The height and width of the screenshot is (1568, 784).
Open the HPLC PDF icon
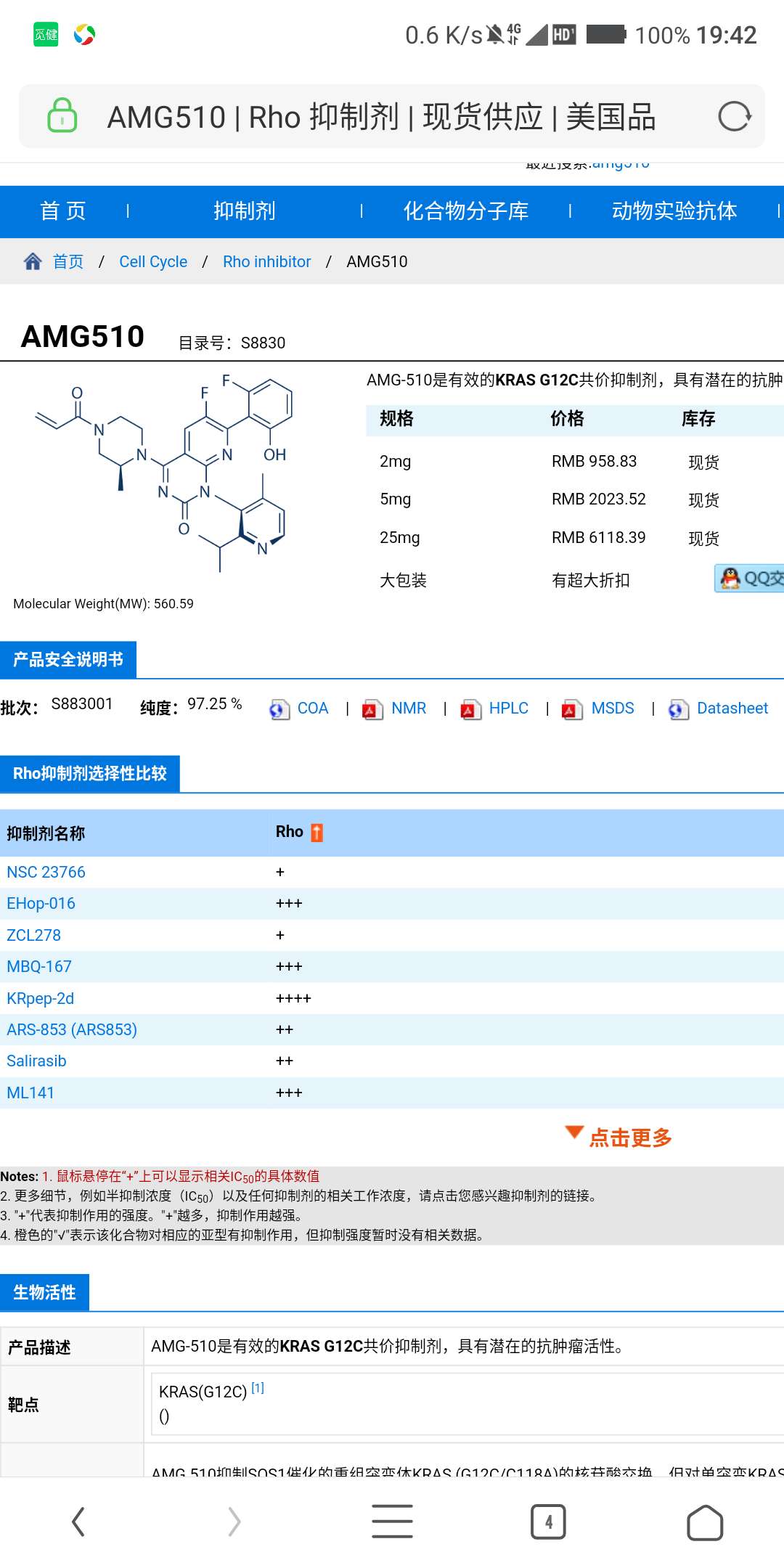click(x=470, y=709)
